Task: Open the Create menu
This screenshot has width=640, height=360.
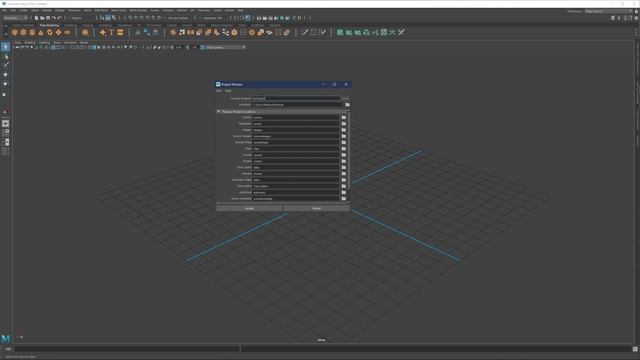Action: [x=23, y=10]
